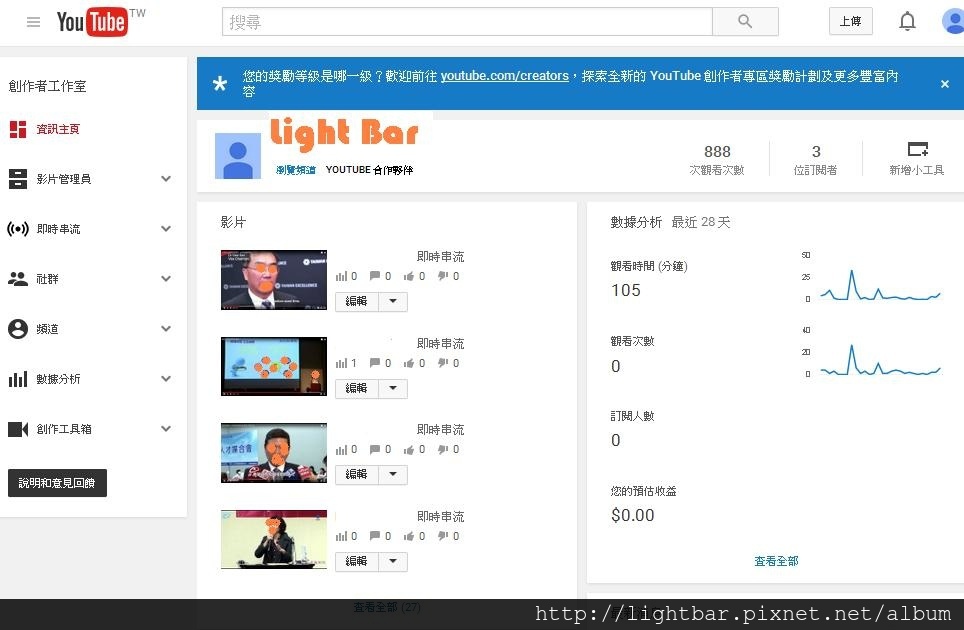964x630 pixels.
Task: Open the hamburger guide menu
Action: 33,22
